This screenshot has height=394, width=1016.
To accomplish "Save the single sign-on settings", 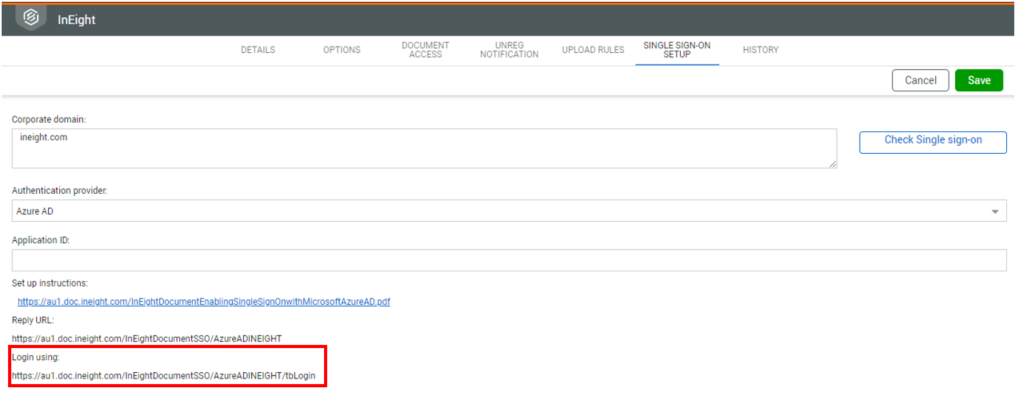I will tap(979, 80).
